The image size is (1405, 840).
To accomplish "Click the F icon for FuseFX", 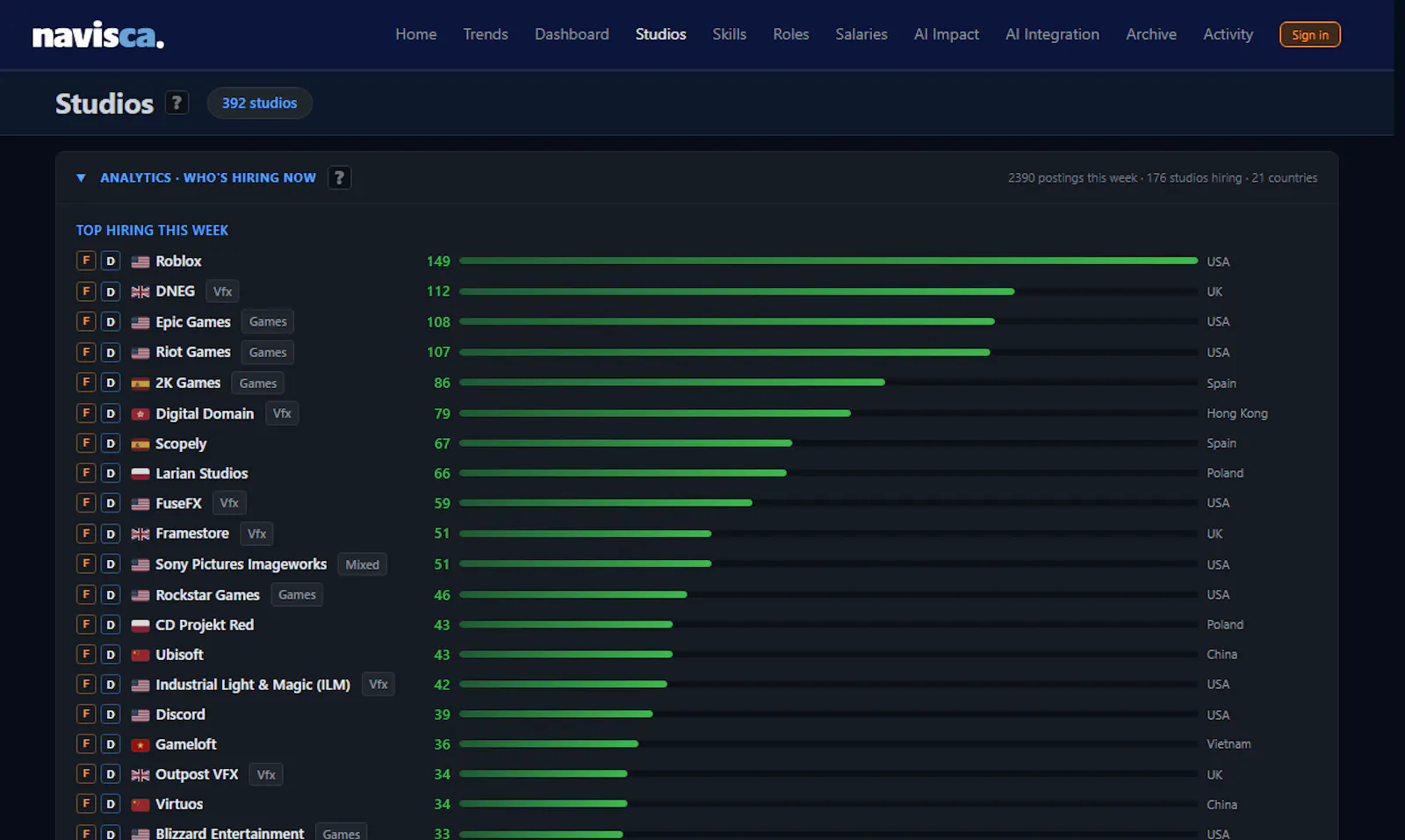I will 86,503.
